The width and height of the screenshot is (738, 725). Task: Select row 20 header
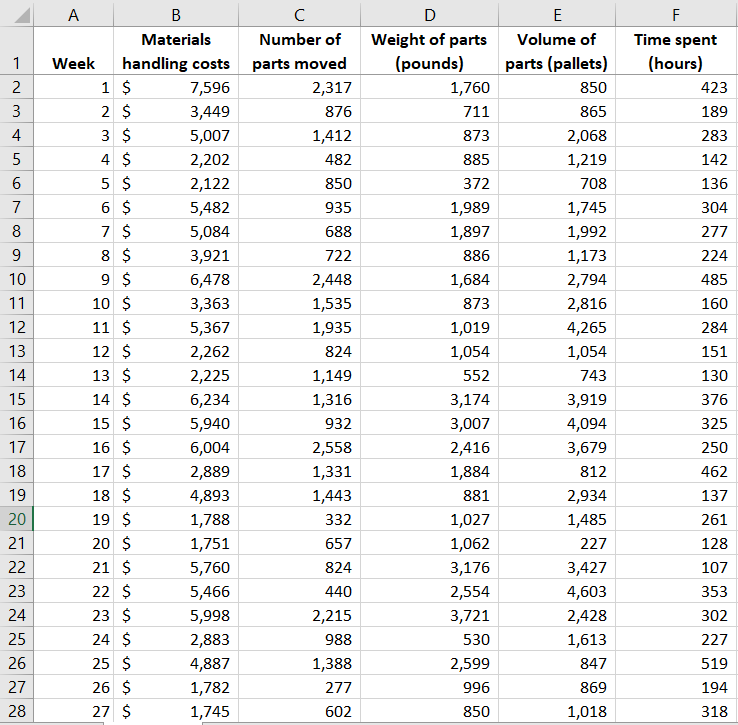pos(16,519)
